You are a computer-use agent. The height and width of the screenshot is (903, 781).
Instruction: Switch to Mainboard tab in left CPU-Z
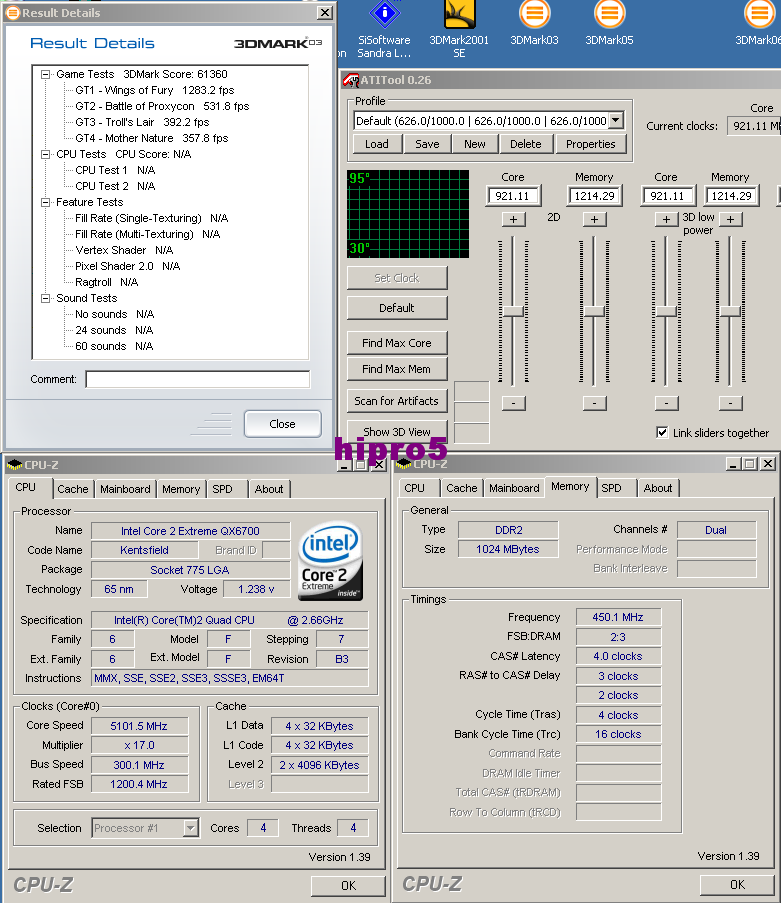point(125,489)
